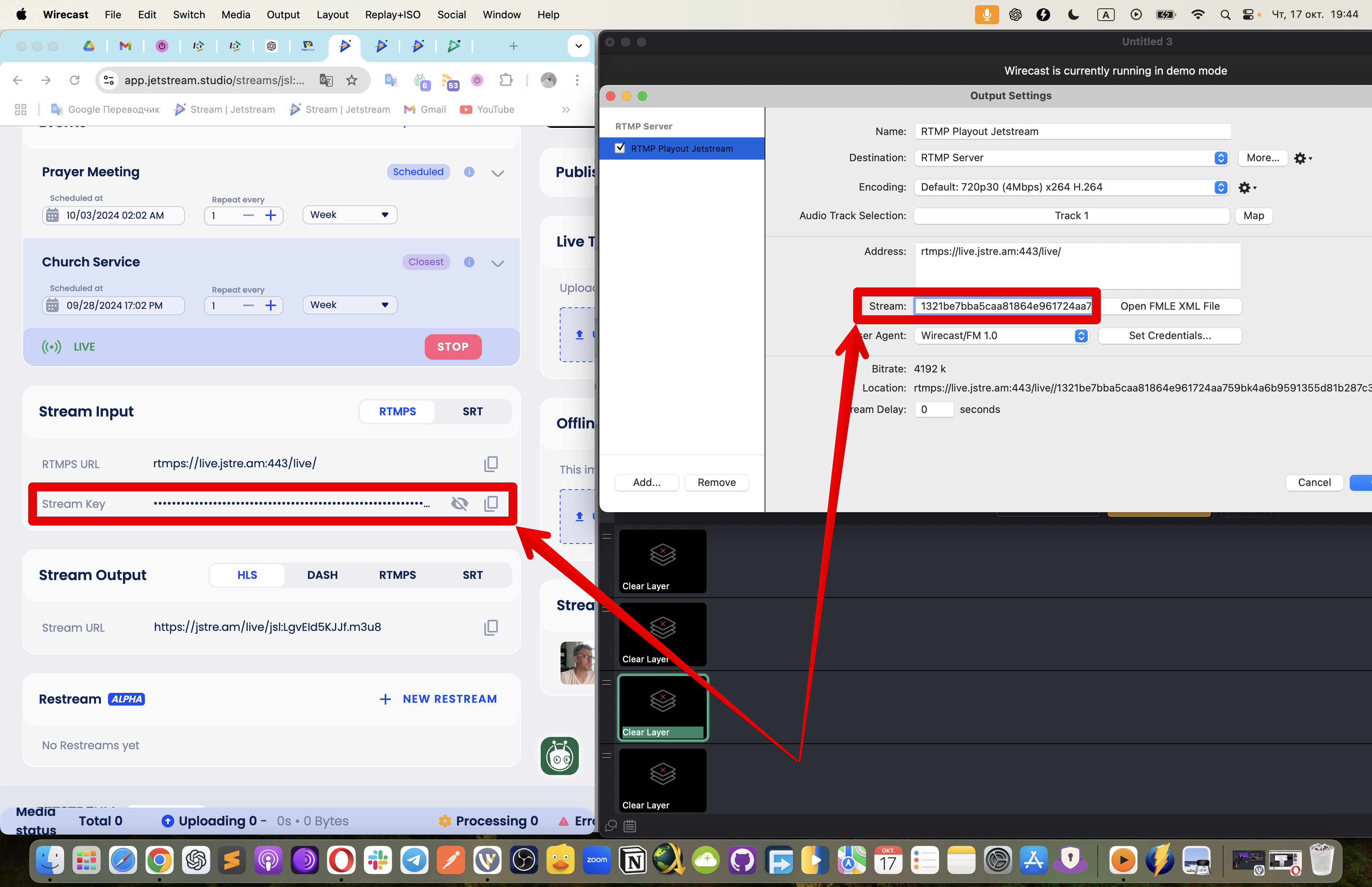This screenshot has width=1372, height=887.
Task: Open Chrome extensions puzzle icon
Action: tap(505, 80)
